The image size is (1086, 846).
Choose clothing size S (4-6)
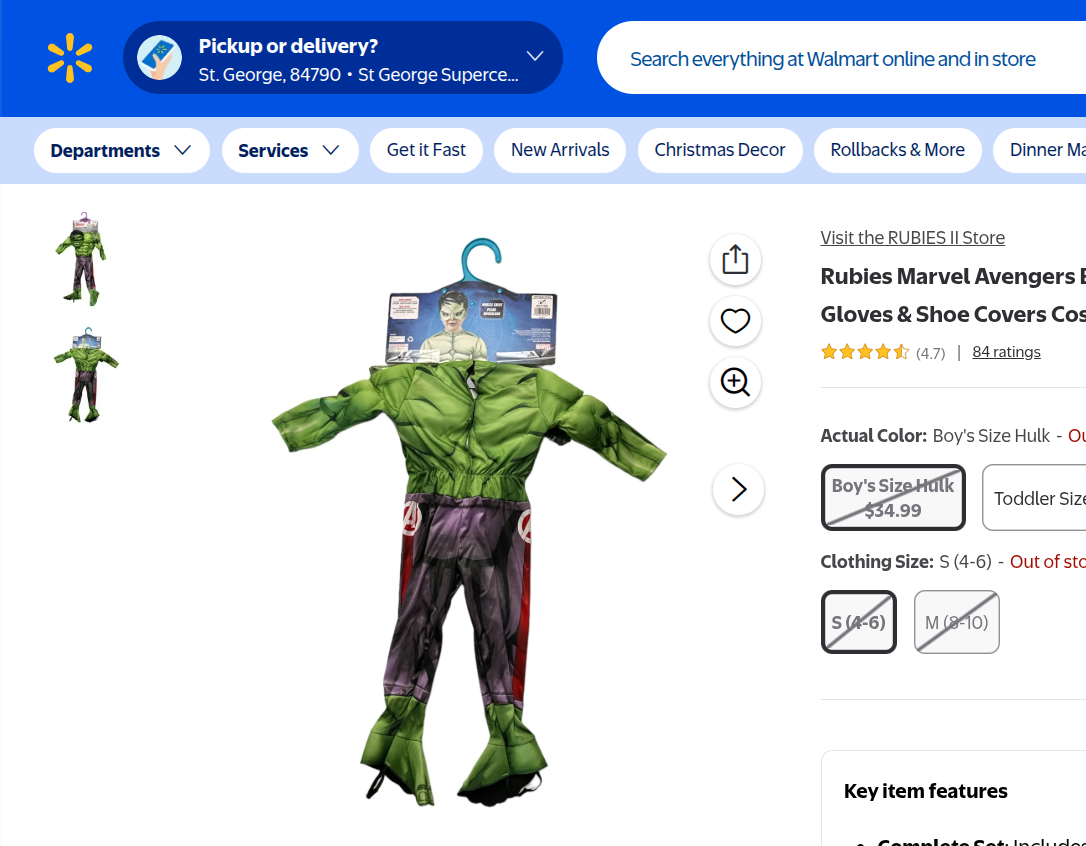point(859,622)
